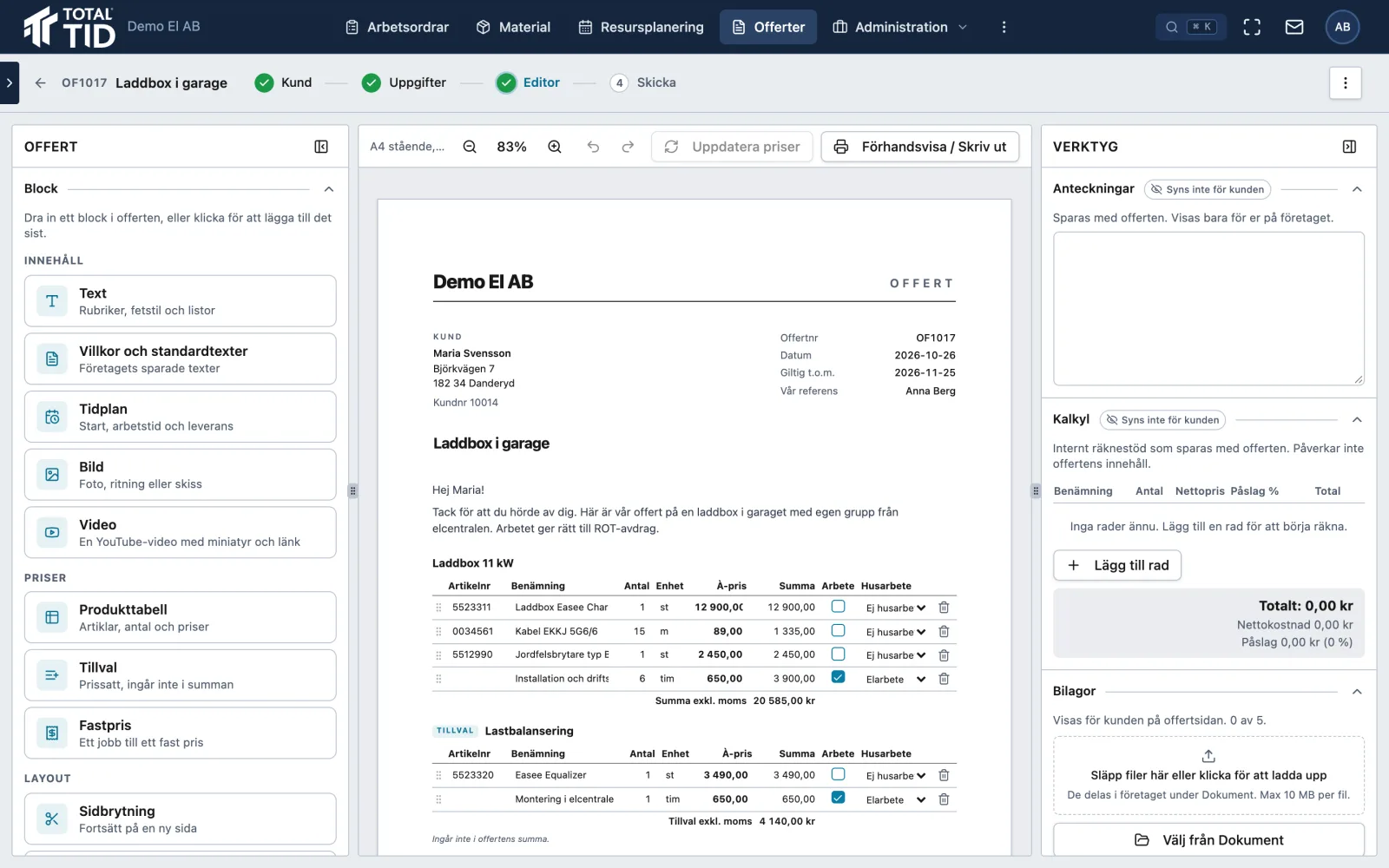1389x868 pixels.
Task: Check Arbete for Kabel EKKJ 5G6/6
Action: click(x=838, y=630)
